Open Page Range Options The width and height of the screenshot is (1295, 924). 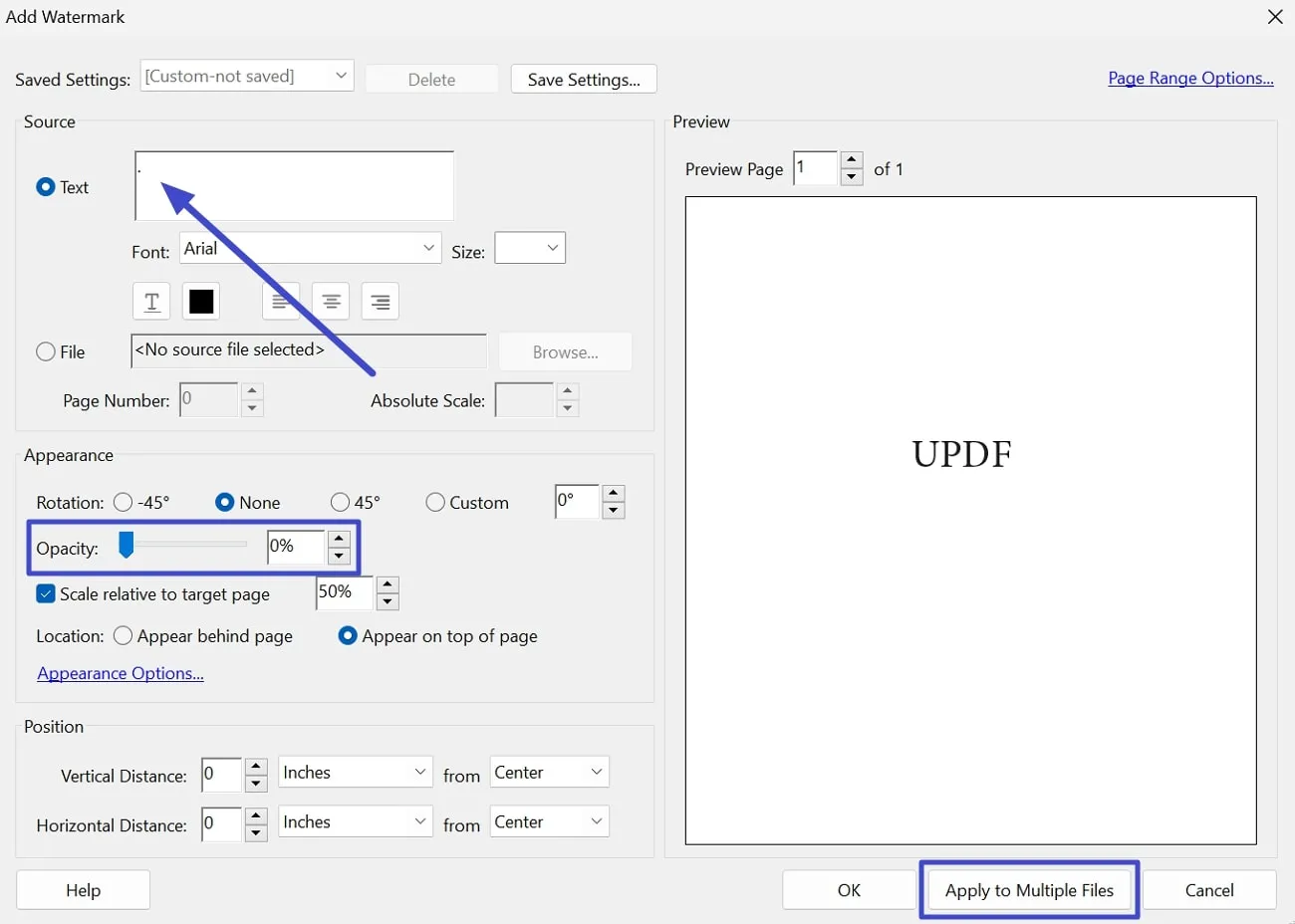point(1190,78)
